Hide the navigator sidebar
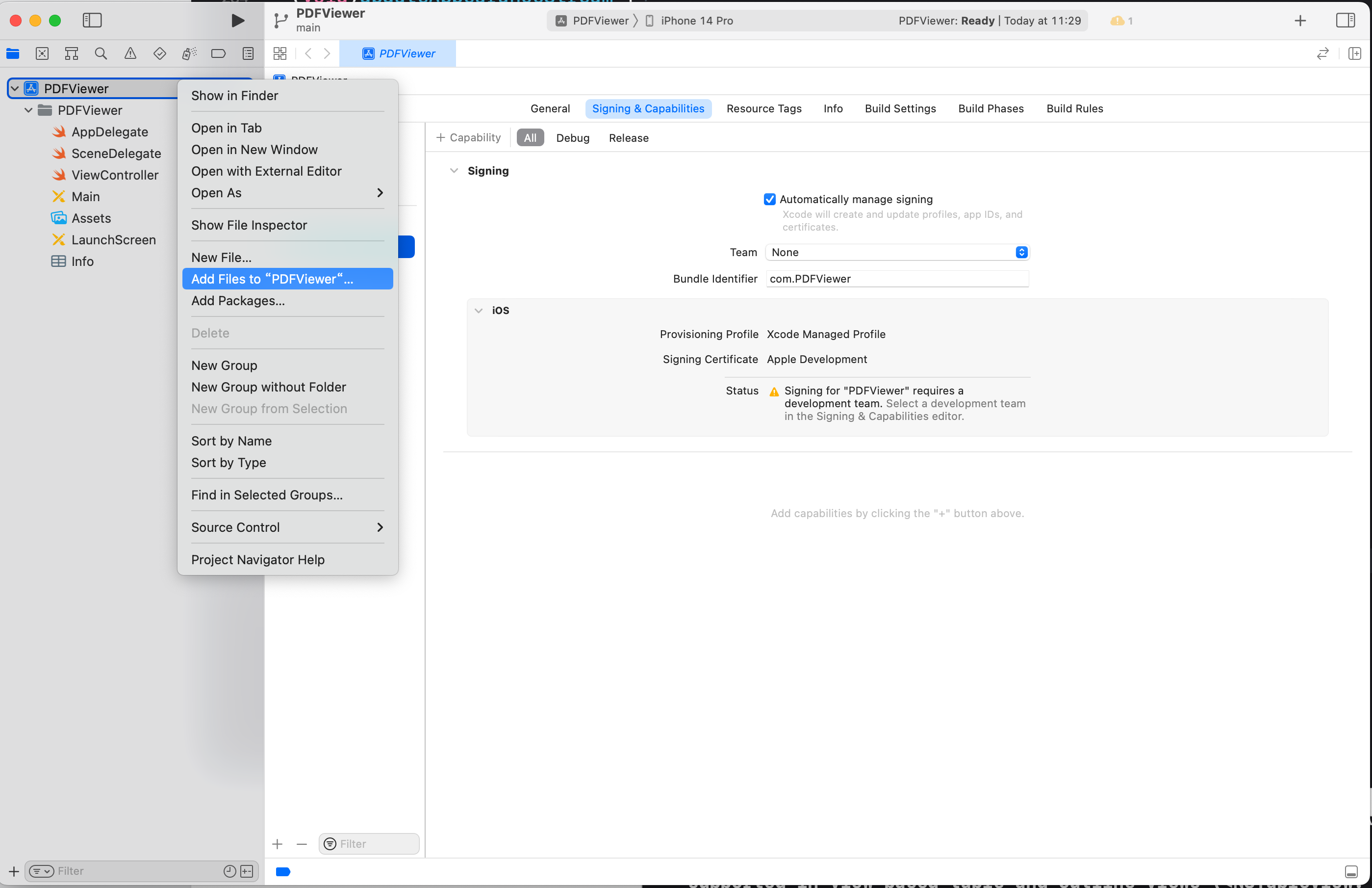1372x888 pixels. (92, 21)
